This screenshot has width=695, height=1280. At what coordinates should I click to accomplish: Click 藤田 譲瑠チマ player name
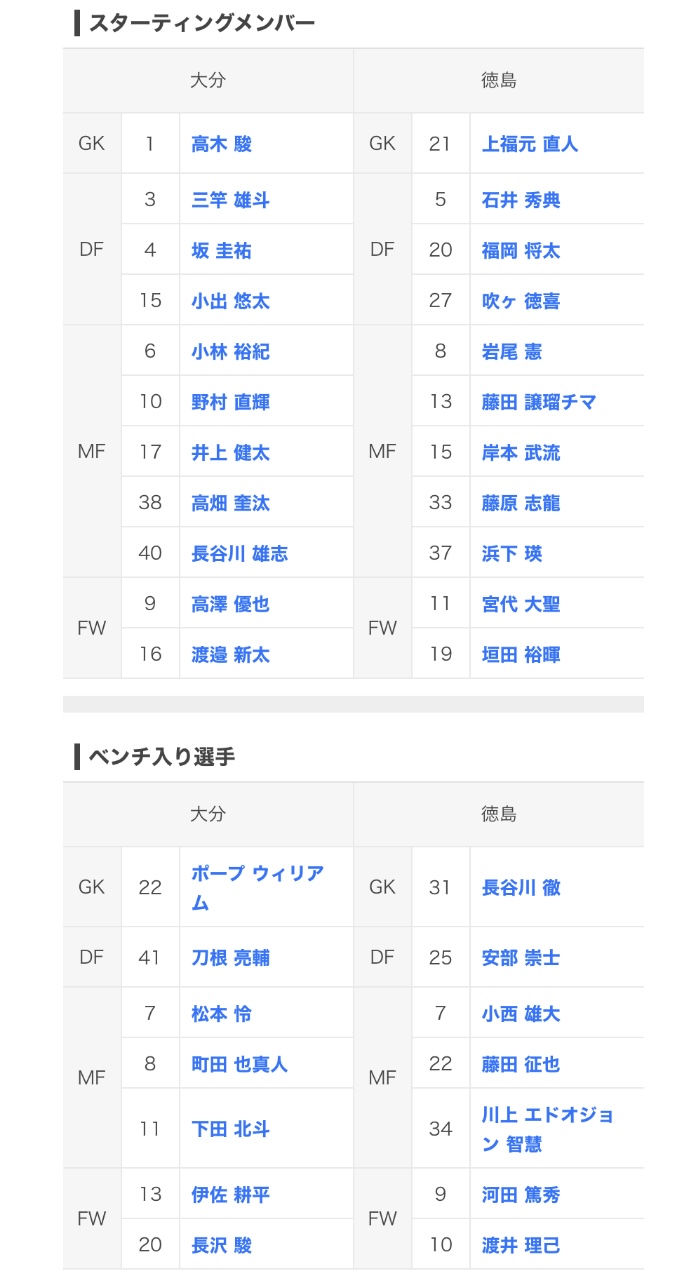[539, 402]
